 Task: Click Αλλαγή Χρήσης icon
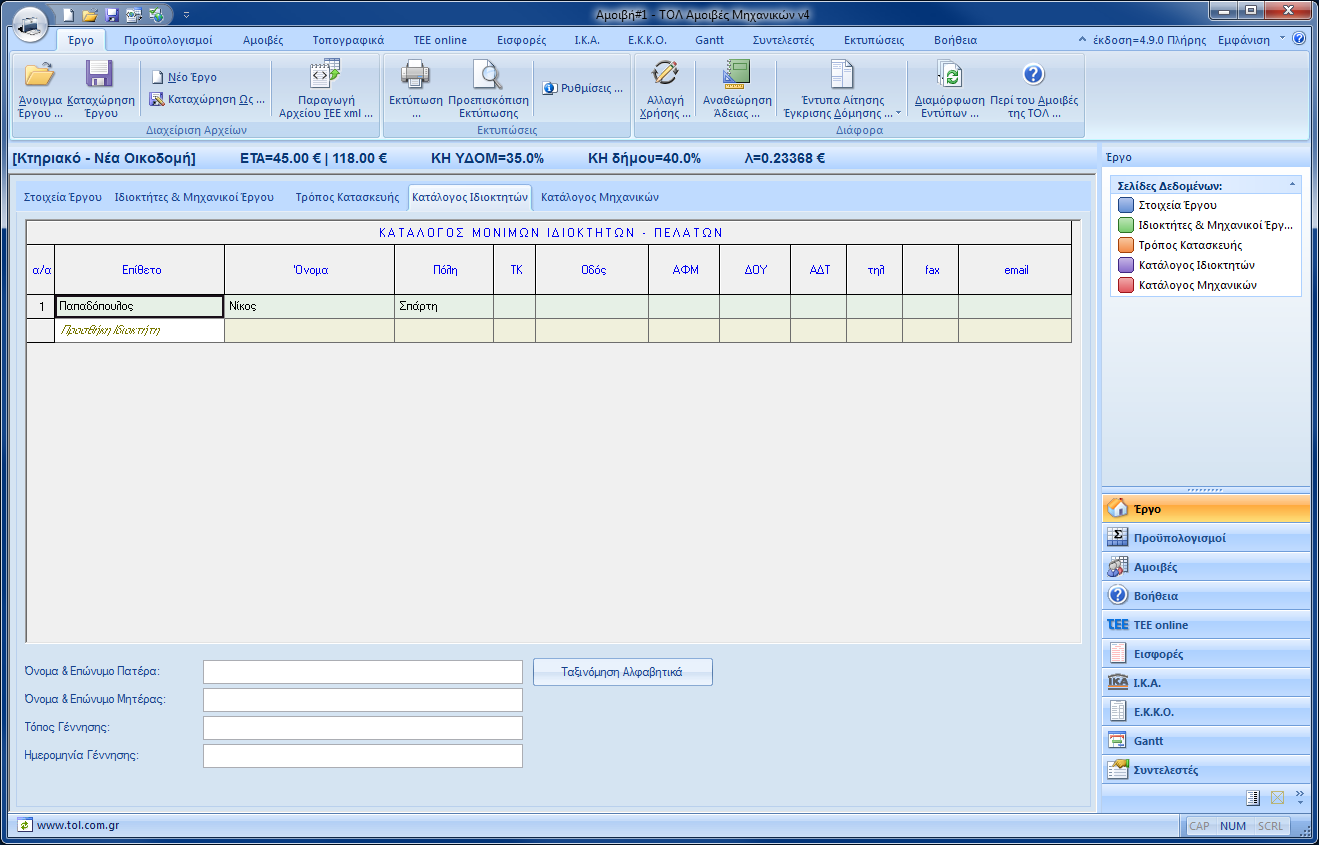point(665,74)
